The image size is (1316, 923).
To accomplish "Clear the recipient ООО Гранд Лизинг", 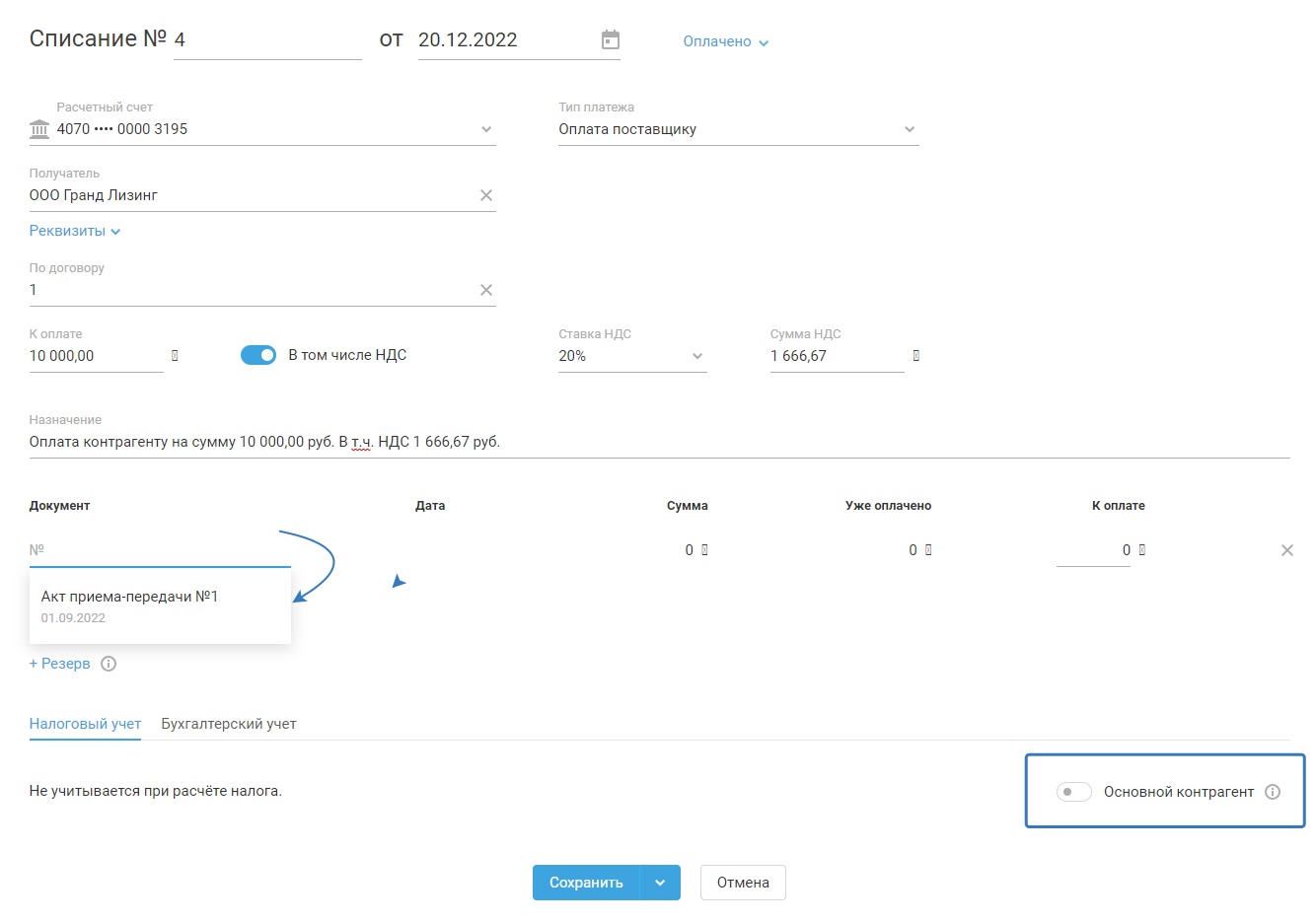I will click(x=486, y=195).
